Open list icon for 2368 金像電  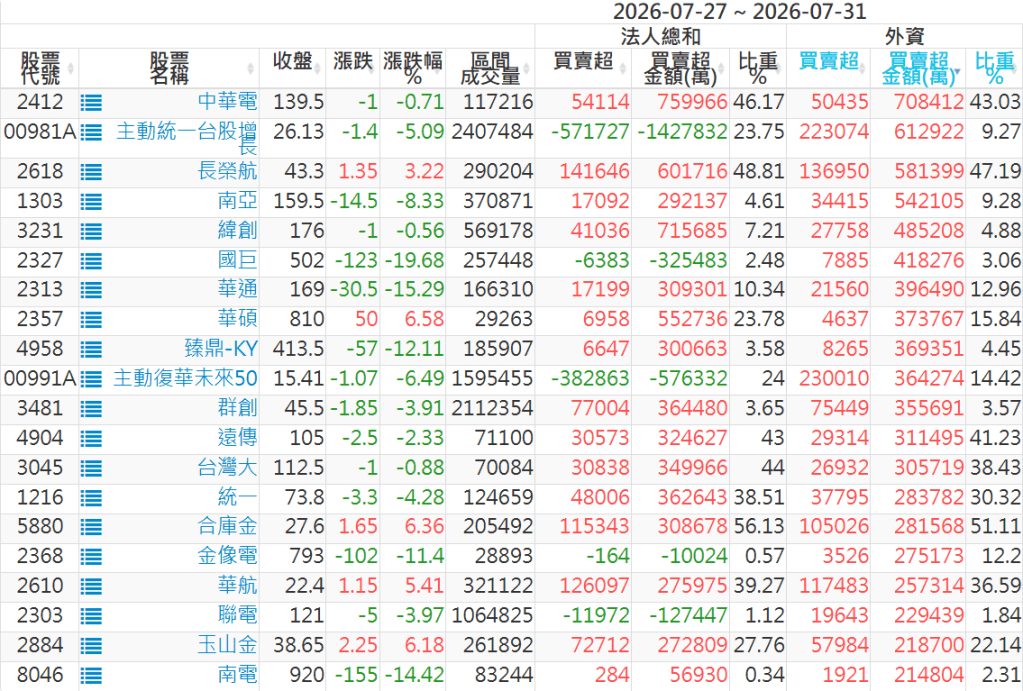(91, 557)
